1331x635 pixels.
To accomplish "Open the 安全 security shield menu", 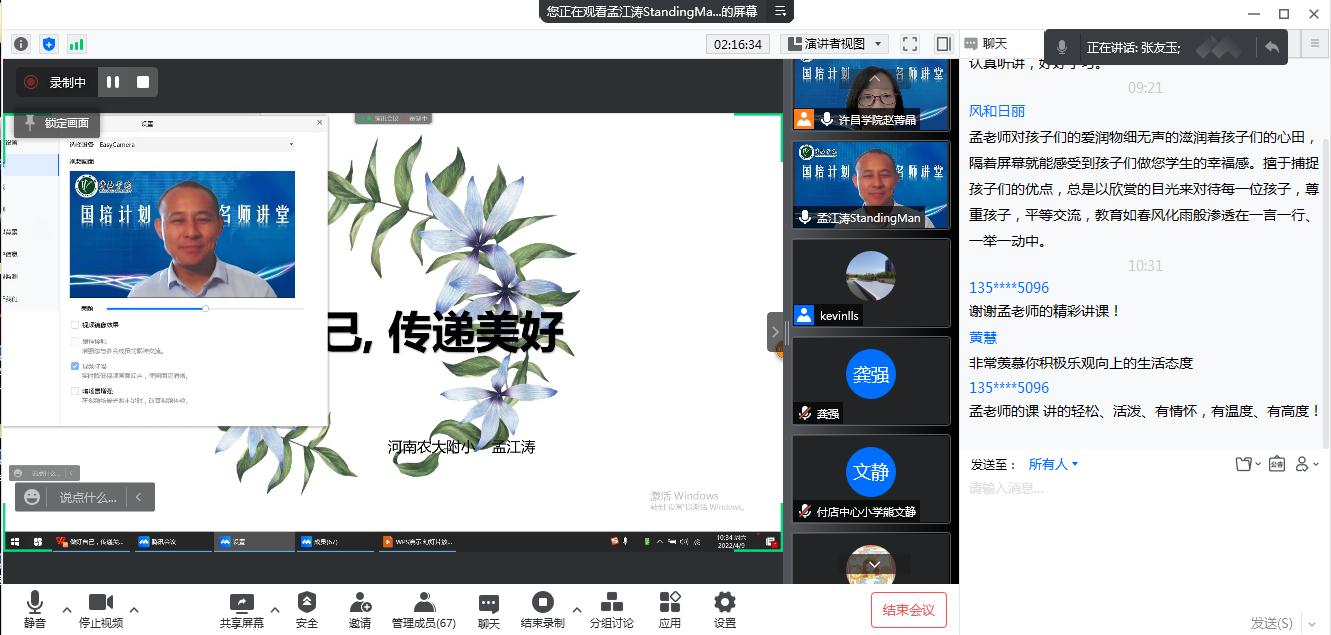I will tap(307, 603).
